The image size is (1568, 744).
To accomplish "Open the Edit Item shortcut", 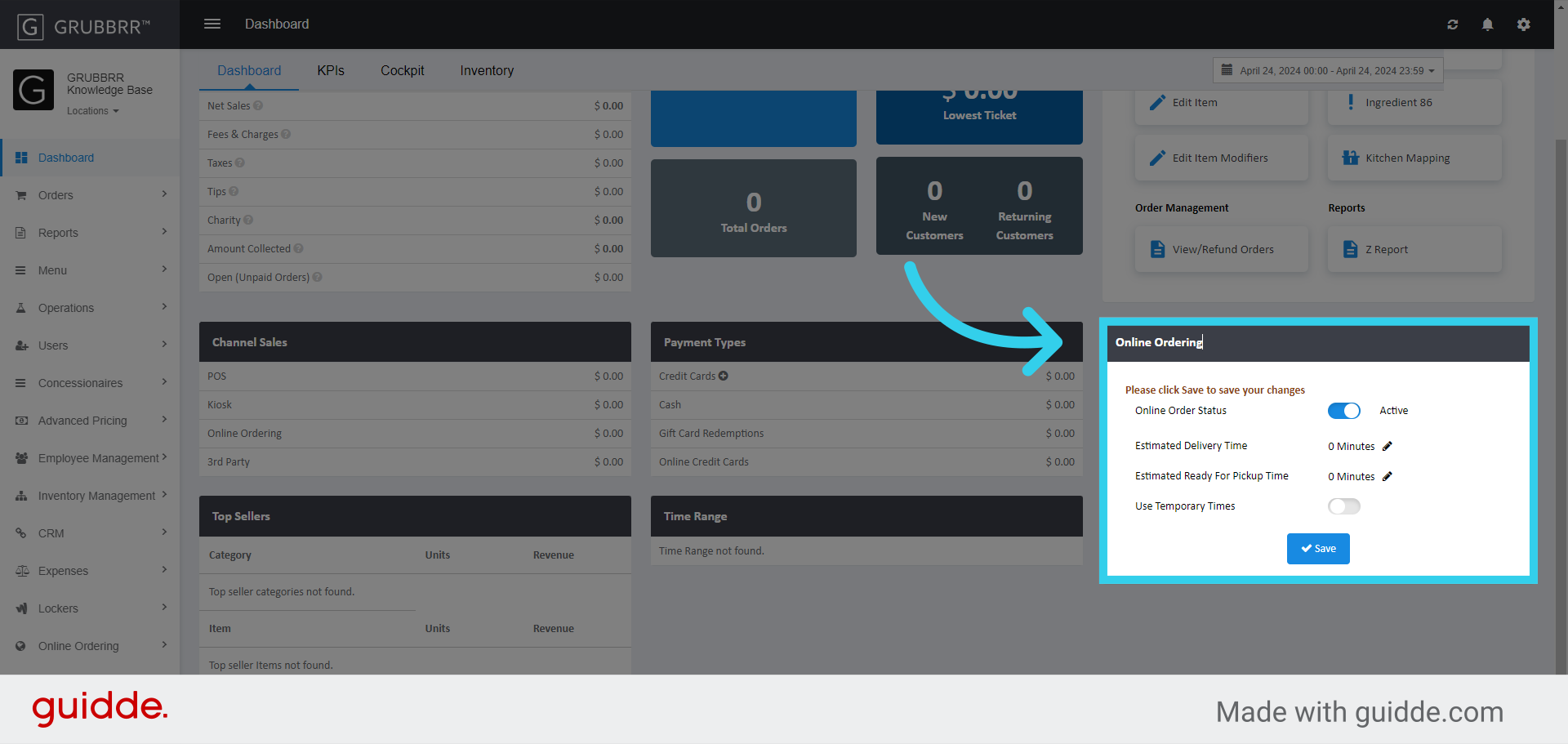I will 1222,102.
